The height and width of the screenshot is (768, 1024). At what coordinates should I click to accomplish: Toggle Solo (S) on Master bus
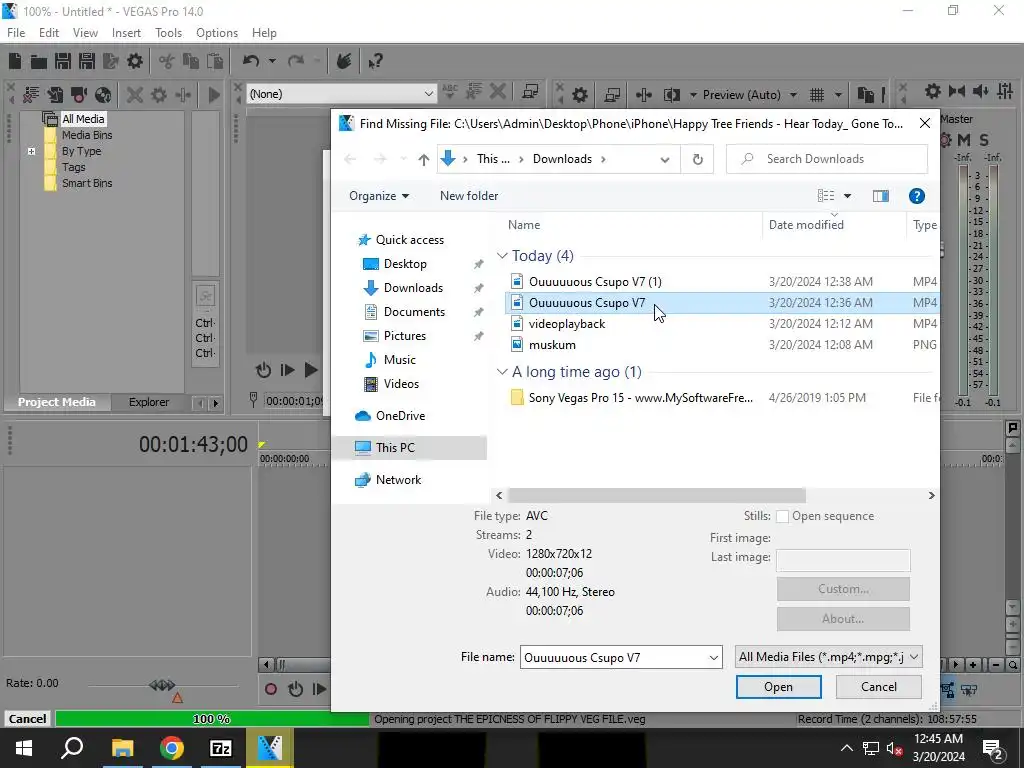[x=984, y=140]
